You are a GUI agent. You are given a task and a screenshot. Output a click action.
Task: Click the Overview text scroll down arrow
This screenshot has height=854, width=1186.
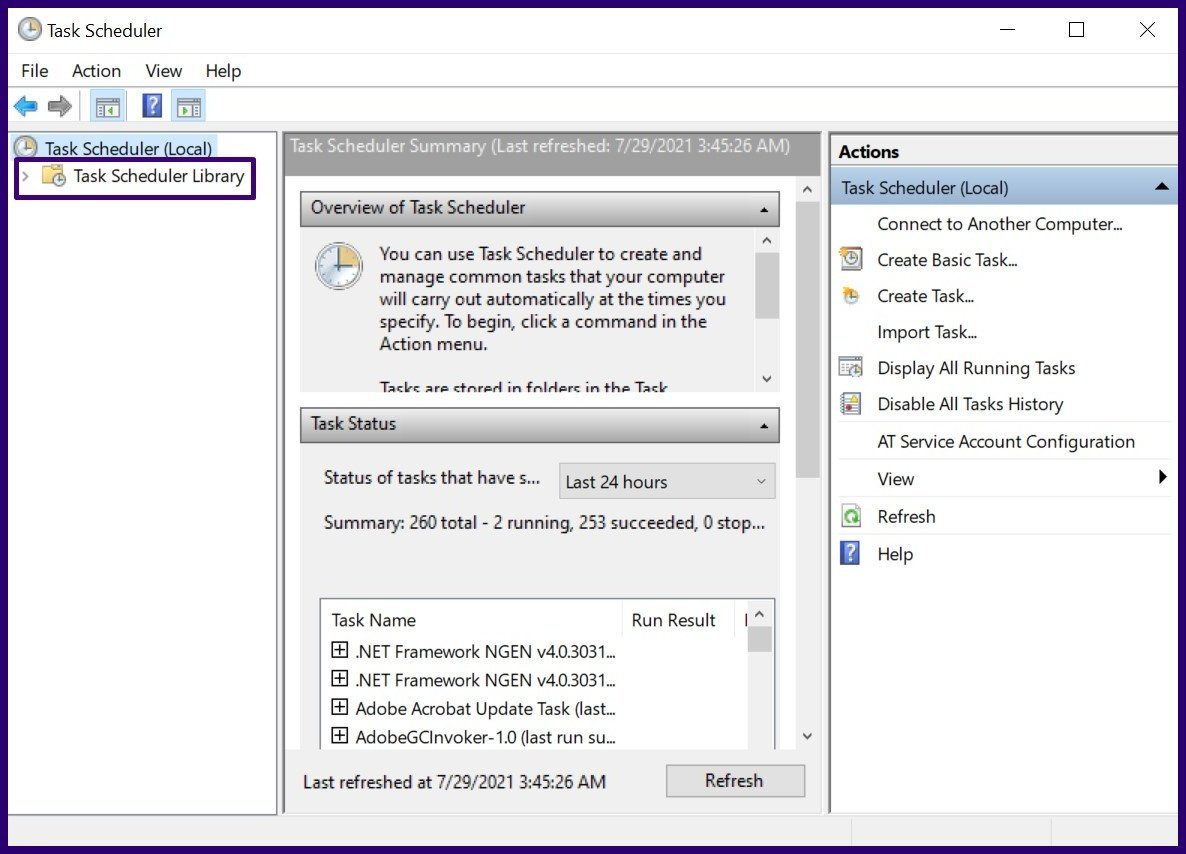(x=767, y=378)
